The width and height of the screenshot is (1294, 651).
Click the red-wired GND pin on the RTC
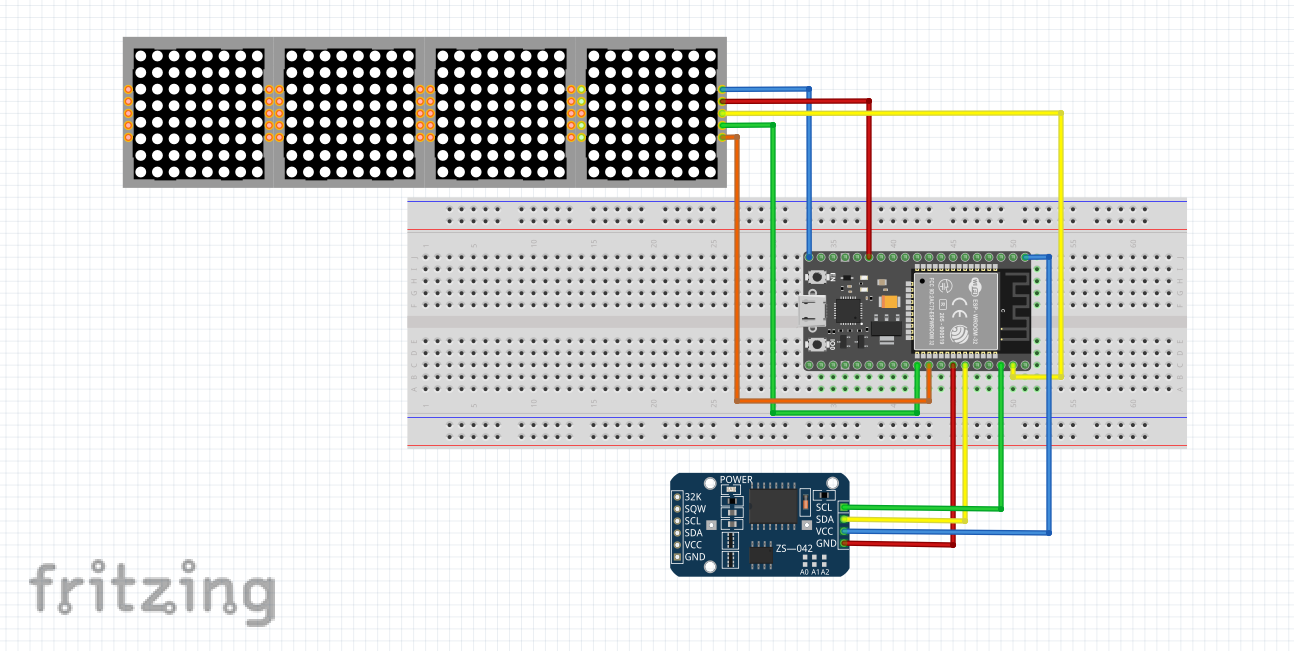[x=845, y=543]
